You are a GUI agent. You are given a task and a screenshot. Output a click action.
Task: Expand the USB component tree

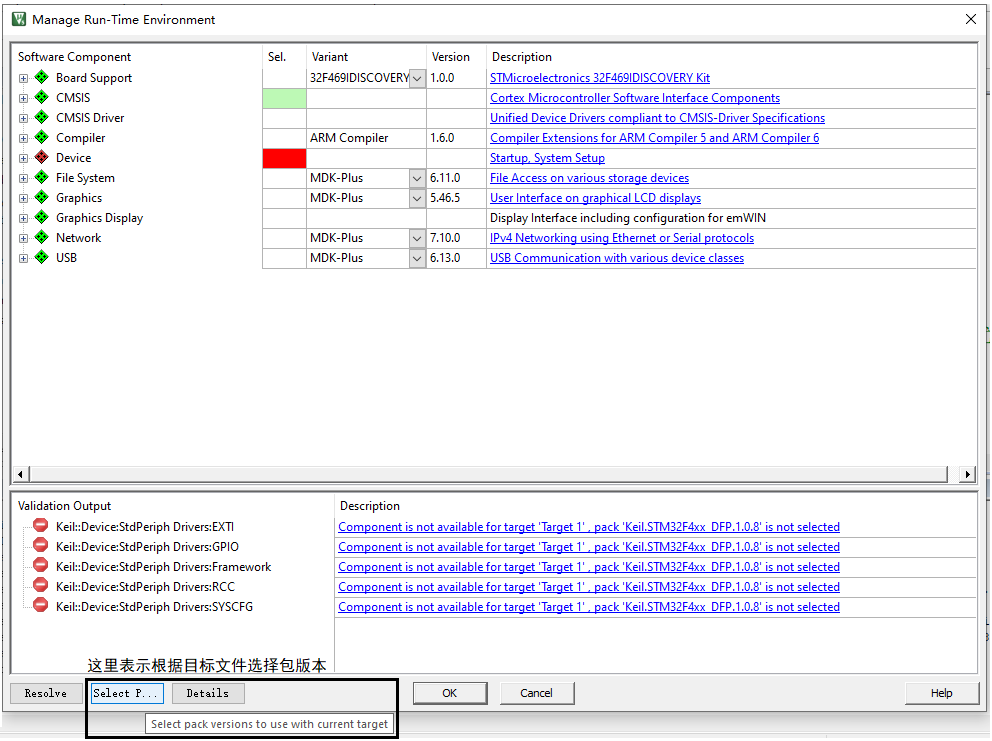pos(22,257)
